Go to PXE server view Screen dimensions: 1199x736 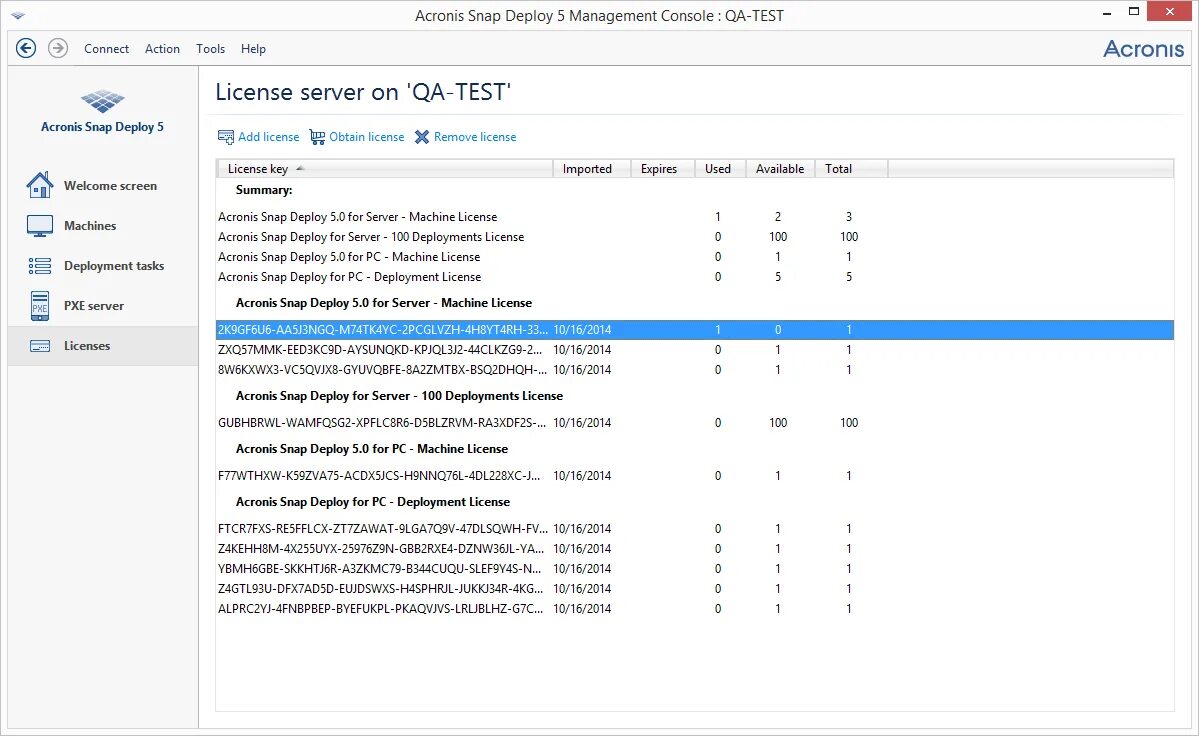point(102,306)
